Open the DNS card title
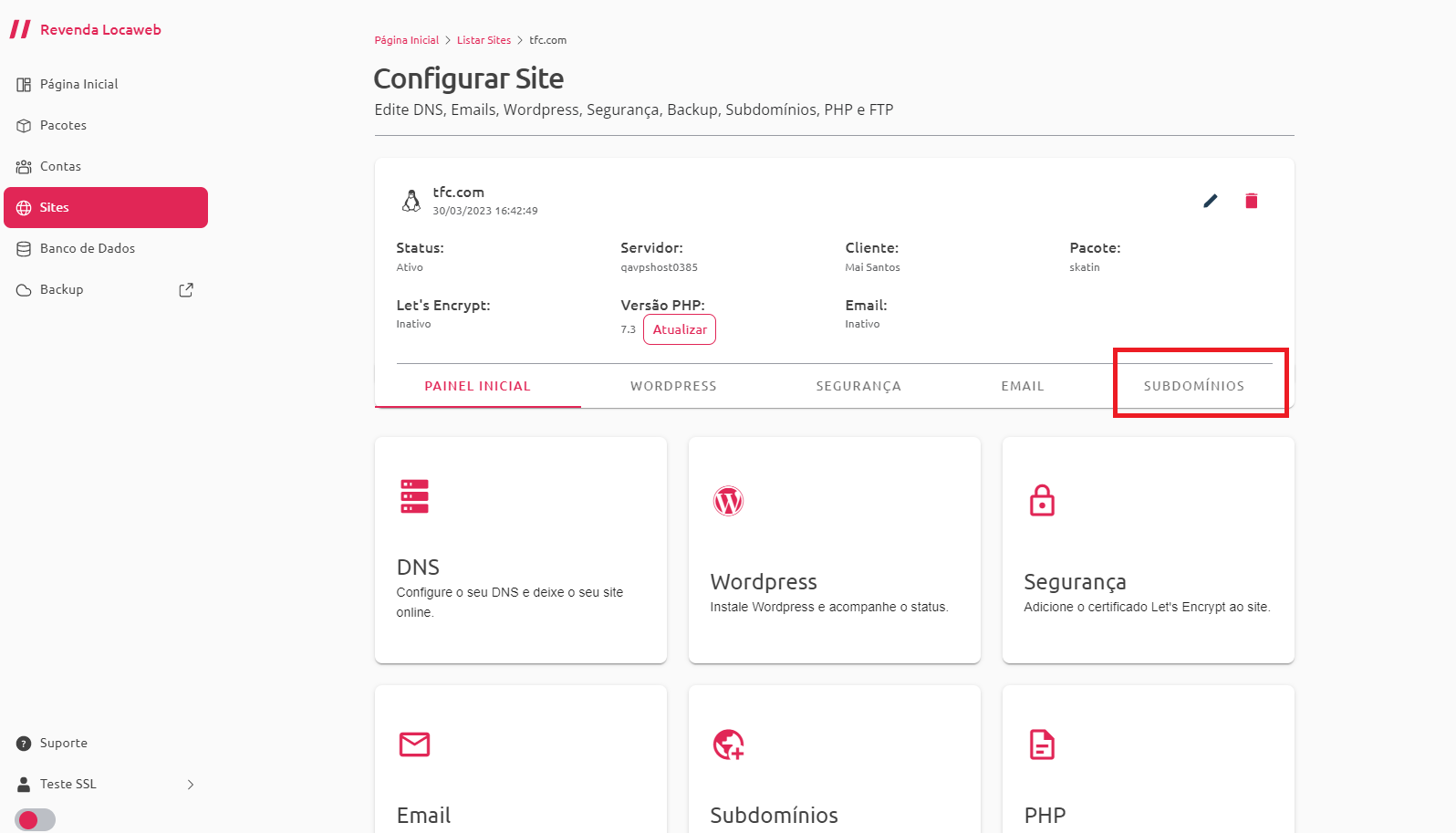1456x833 pixels. (x=418, y=567)
